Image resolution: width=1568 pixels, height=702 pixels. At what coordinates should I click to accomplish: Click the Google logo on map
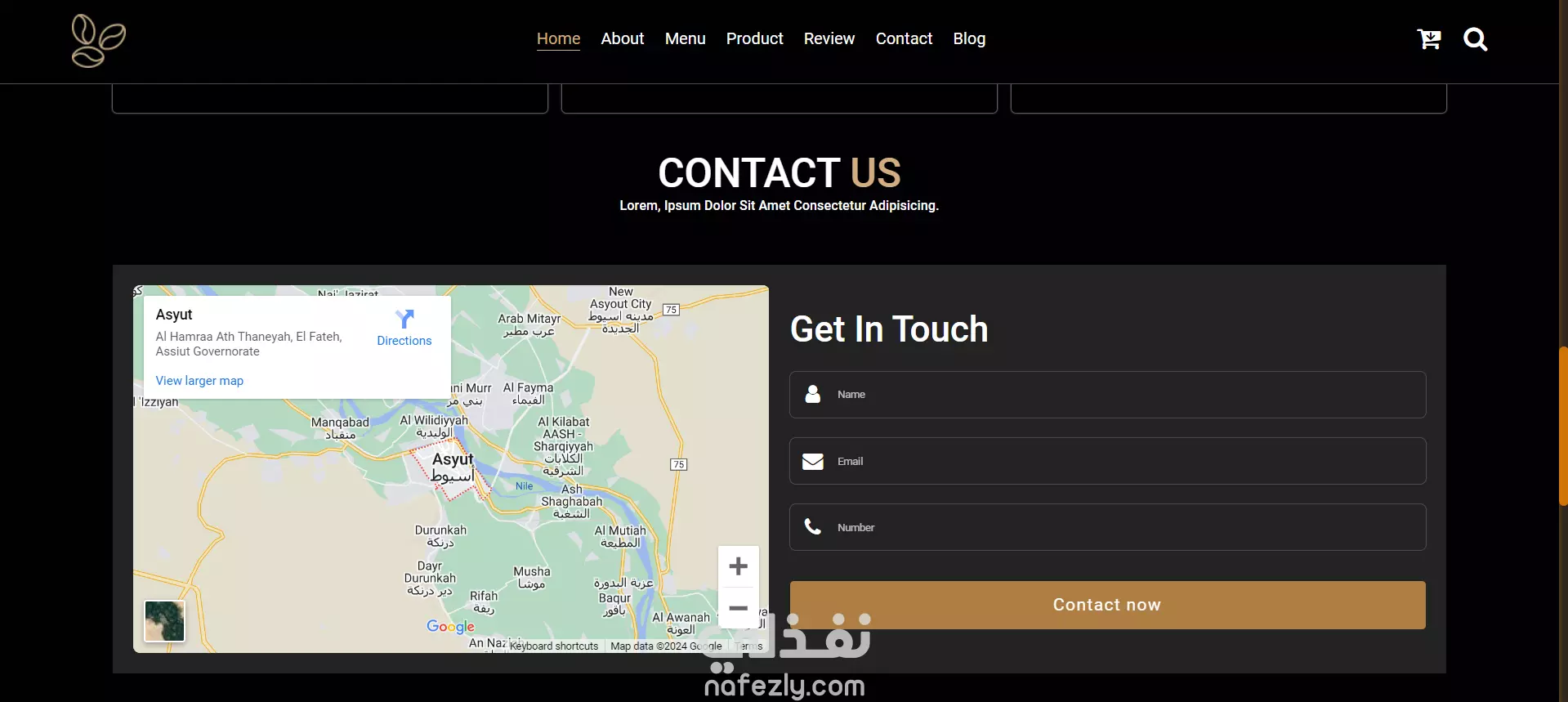point(450,626)
